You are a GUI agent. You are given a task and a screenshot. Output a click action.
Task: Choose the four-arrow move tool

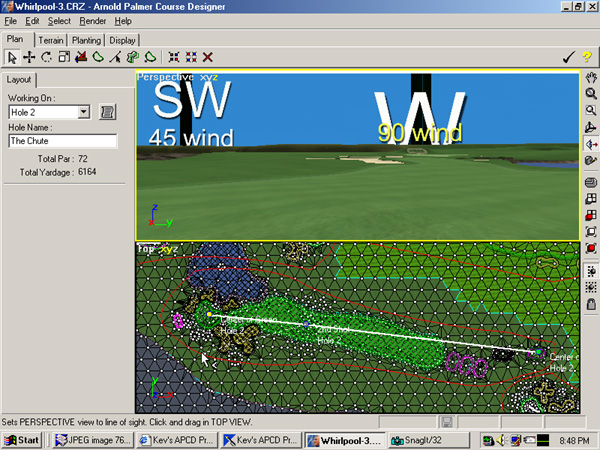[29, 57]
